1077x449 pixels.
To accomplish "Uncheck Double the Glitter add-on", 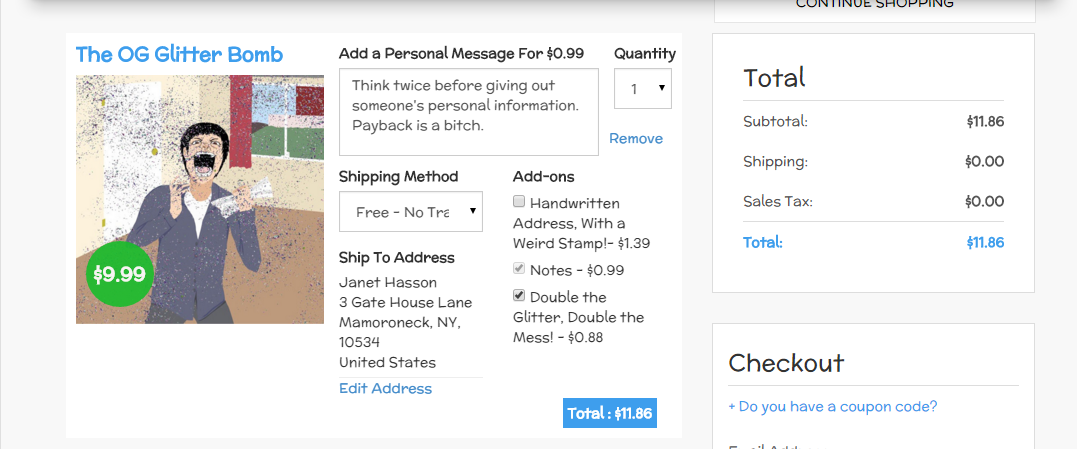I will click(519, 296).
